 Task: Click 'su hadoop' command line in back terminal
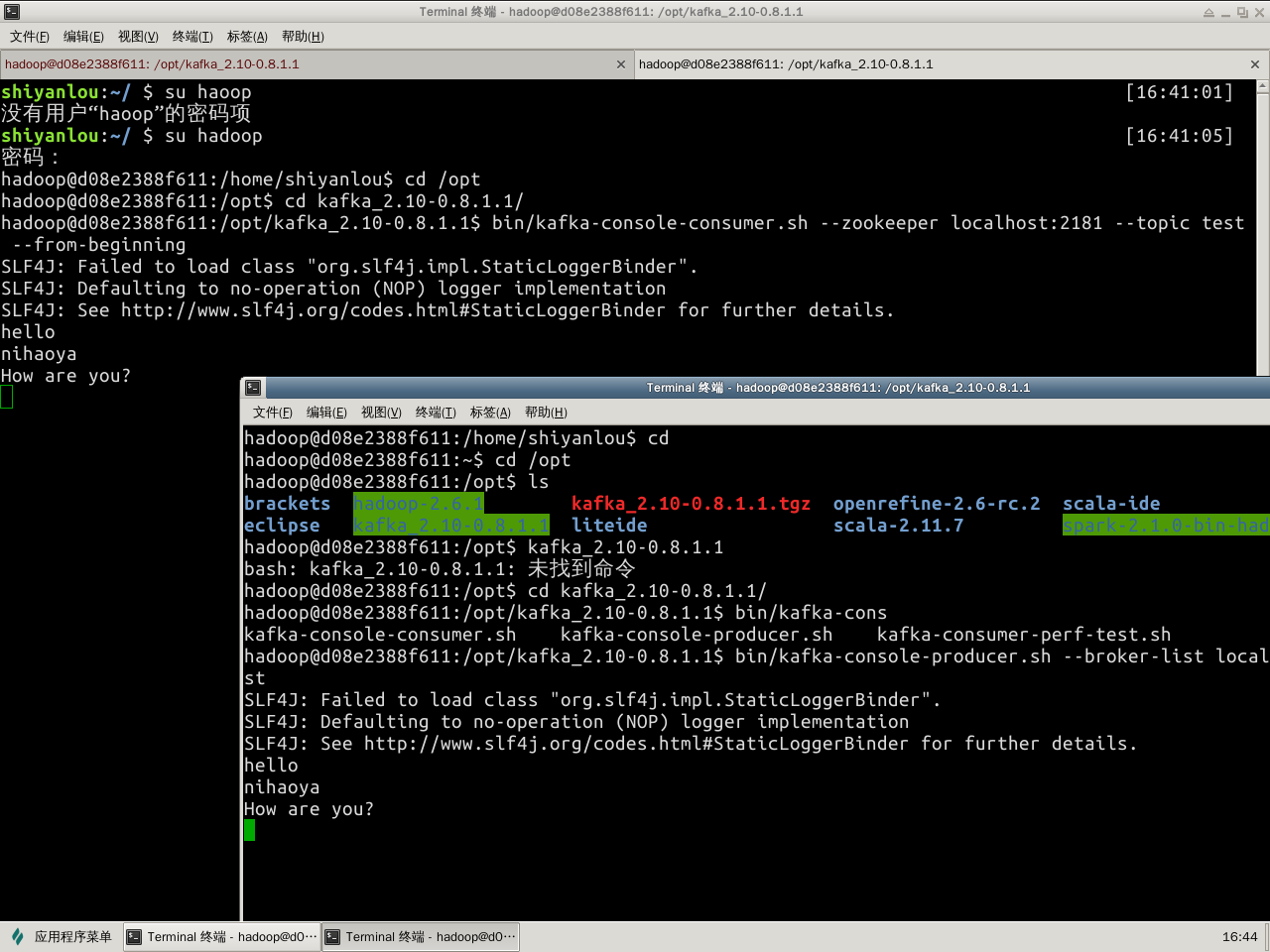click(213, 136)
